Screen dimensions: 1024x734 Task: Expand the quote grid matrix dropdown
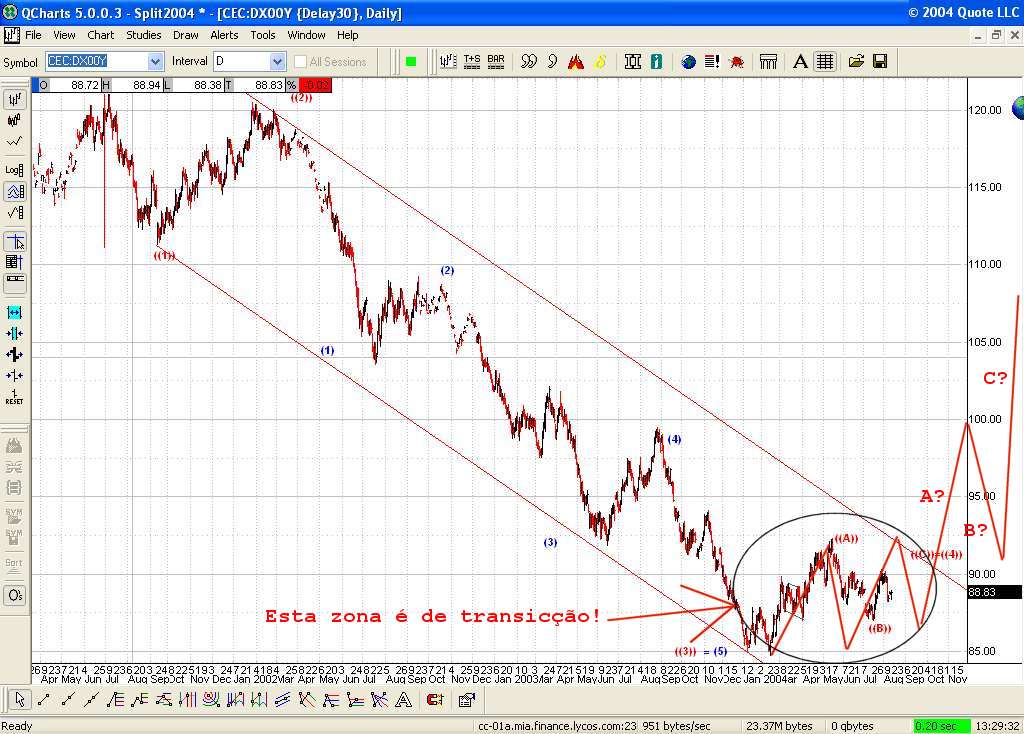(824, 61)
